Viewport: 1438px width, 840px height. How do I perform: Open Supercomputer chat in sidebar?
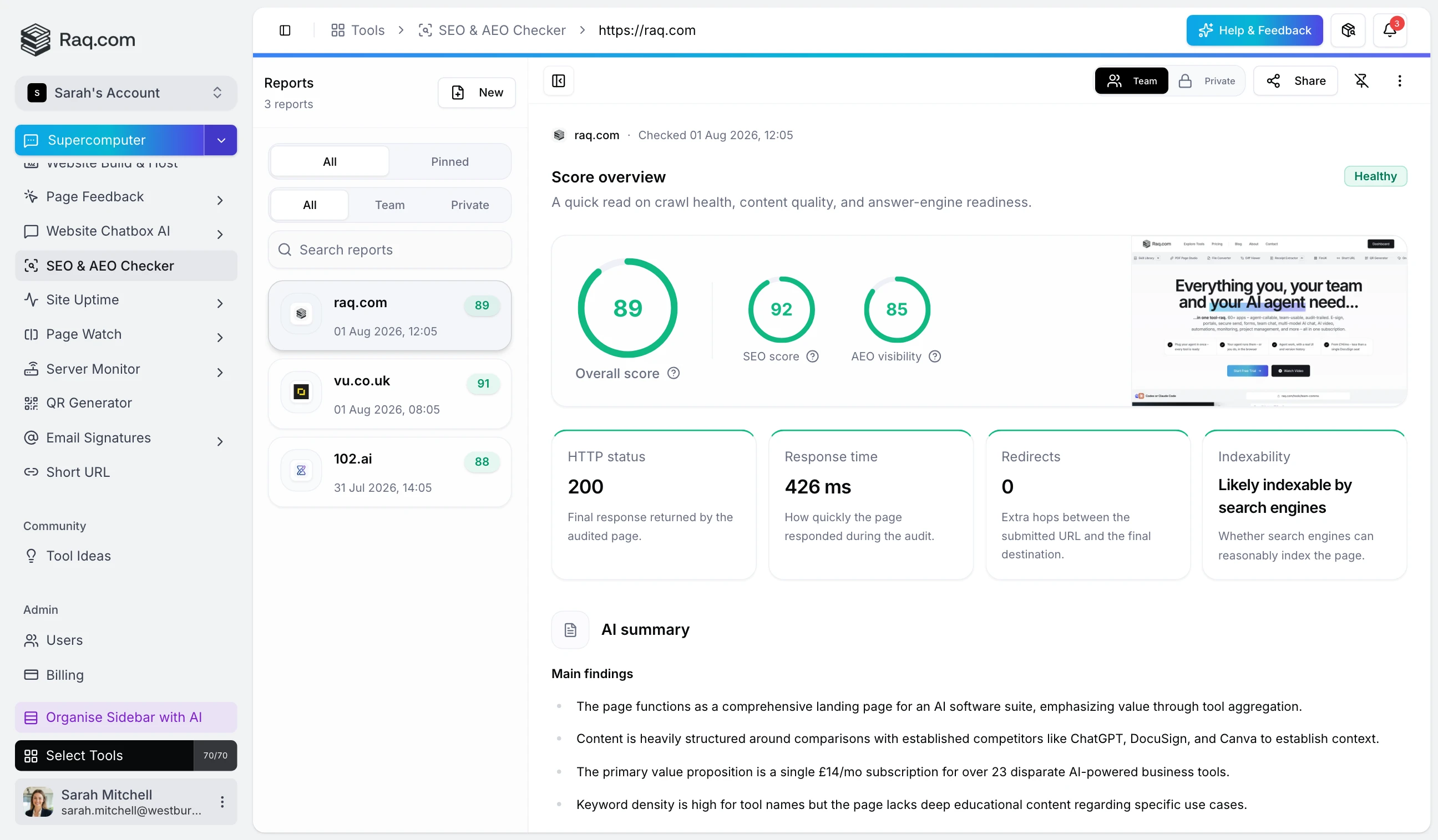[x=109, y=140]
